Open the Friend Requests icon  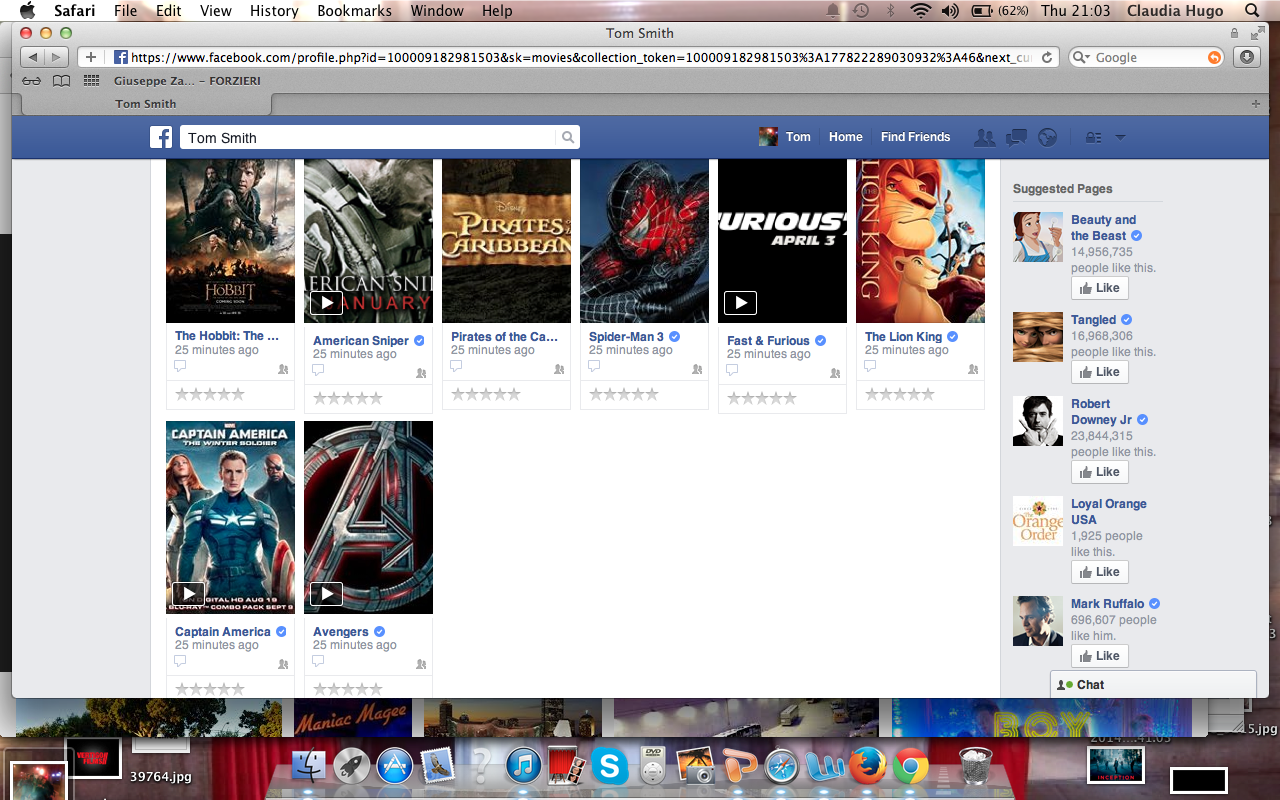point(984,137)
